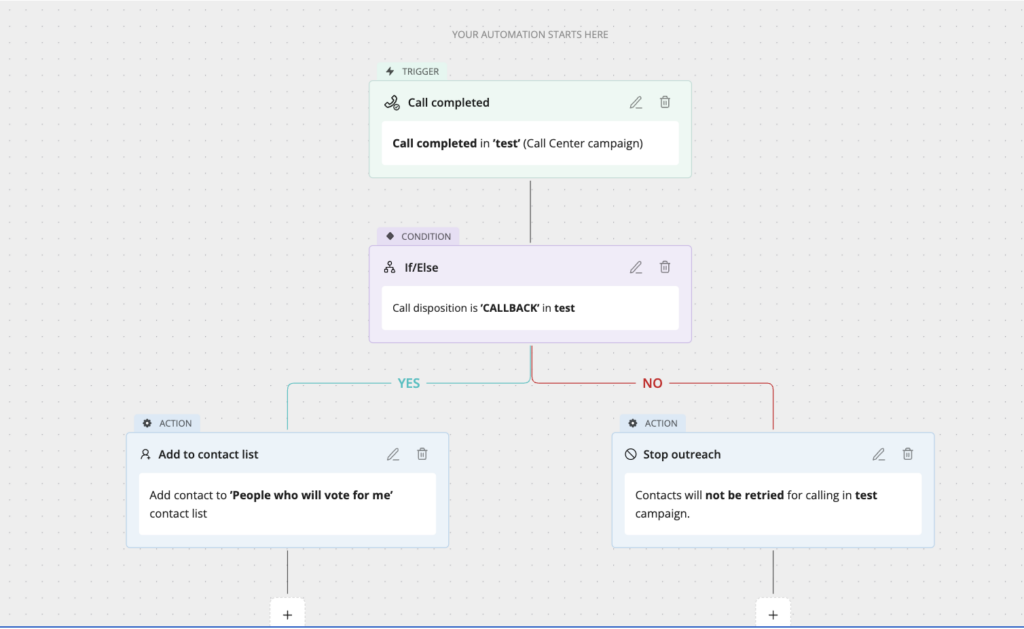Image resolution: width=1024 pixels, height=629 pixels.
Task: Open the 'Contacts will not be retried' description
Action: click(773, 504)
